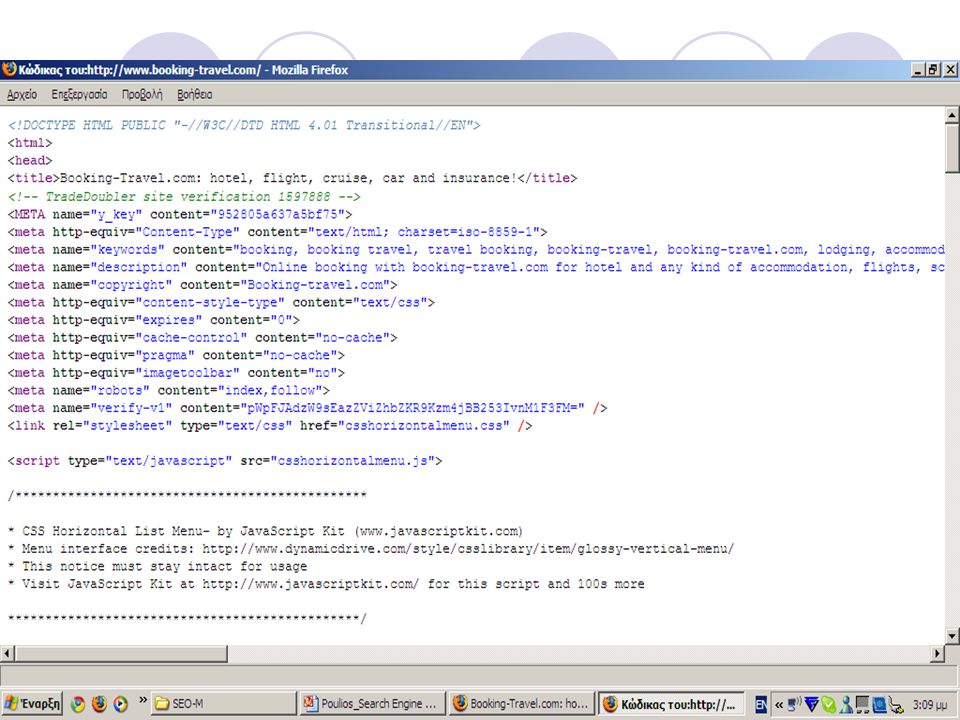Click horizontal scrollbar right arrow
Screen dimensions: 960x720
pyautogui.click(x=937, y=653)
